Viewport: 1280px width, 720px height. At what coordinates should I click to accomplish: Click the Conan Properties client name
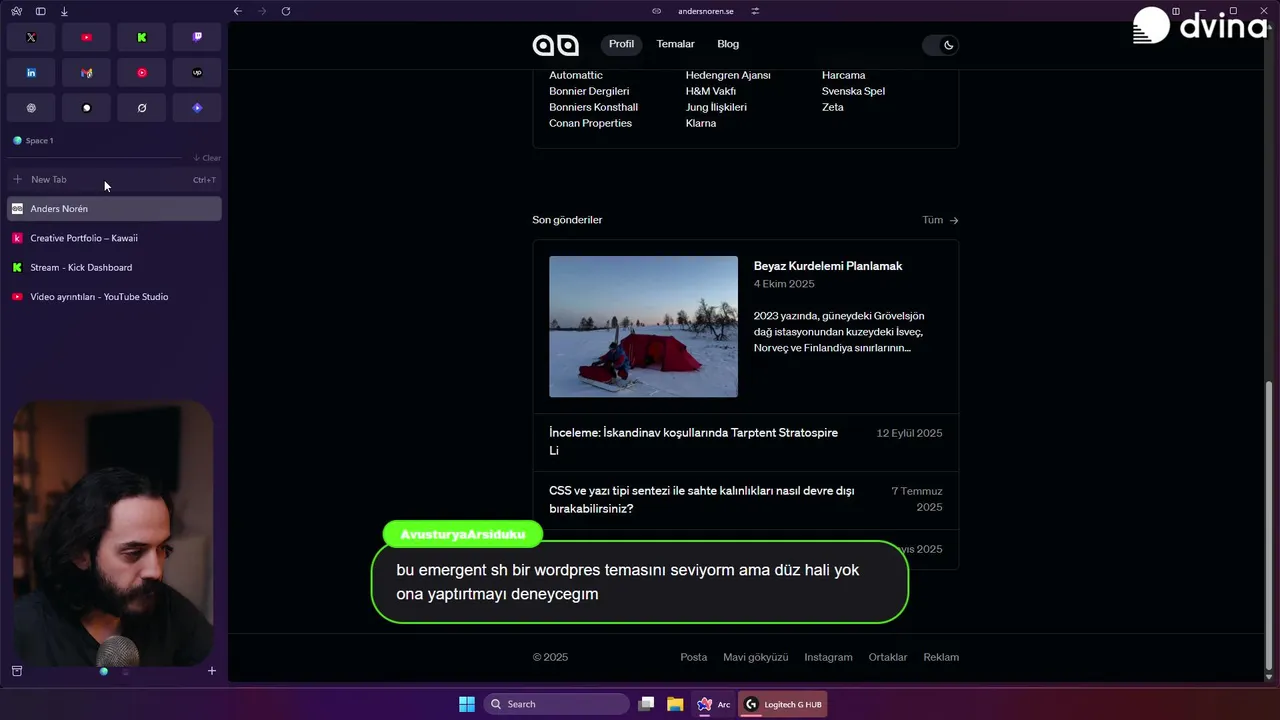(x=590, y=123)
